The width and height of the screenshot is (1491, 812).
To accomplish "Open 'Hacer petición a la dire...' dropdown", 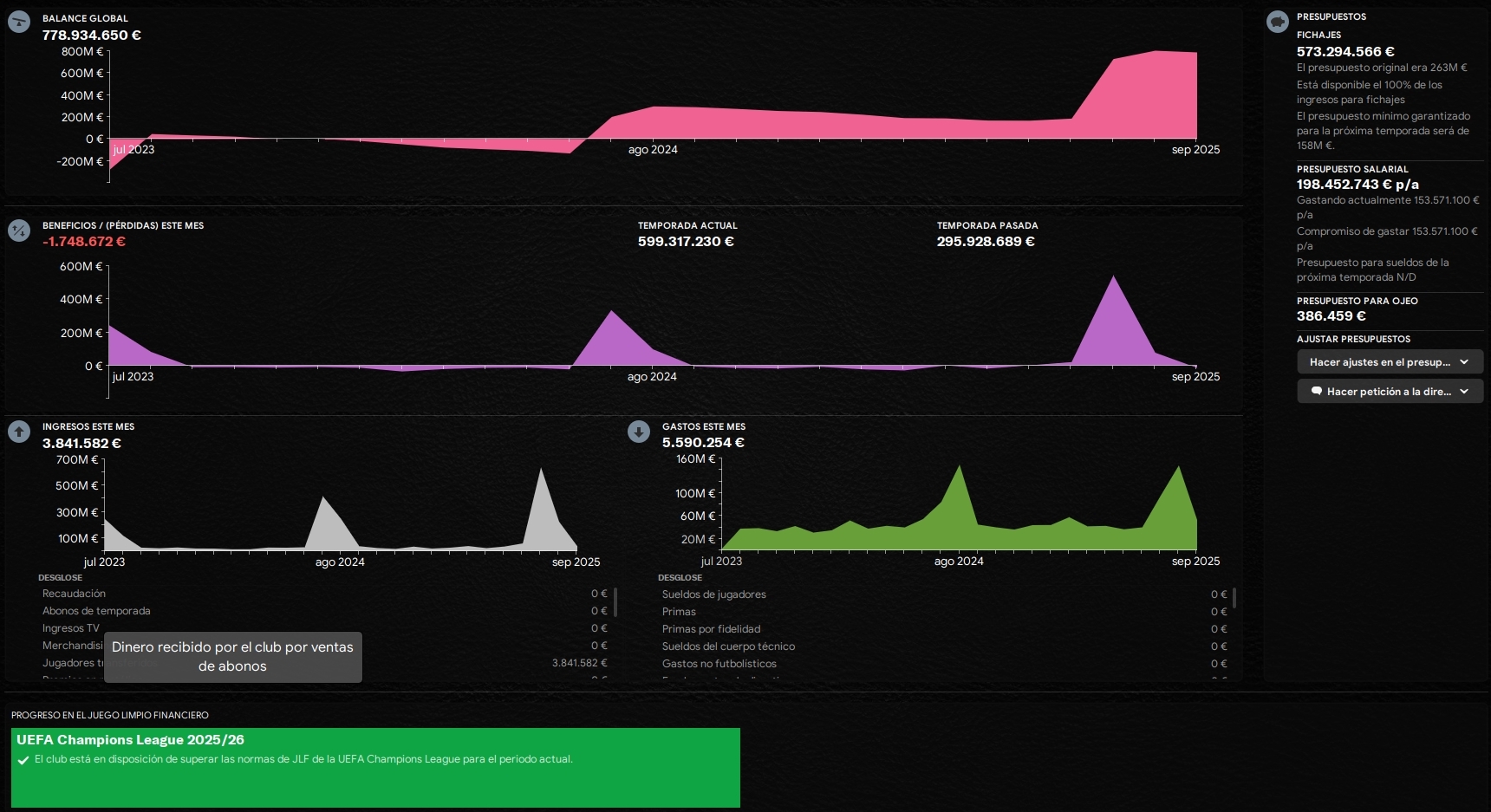I will click(1390, 392).
